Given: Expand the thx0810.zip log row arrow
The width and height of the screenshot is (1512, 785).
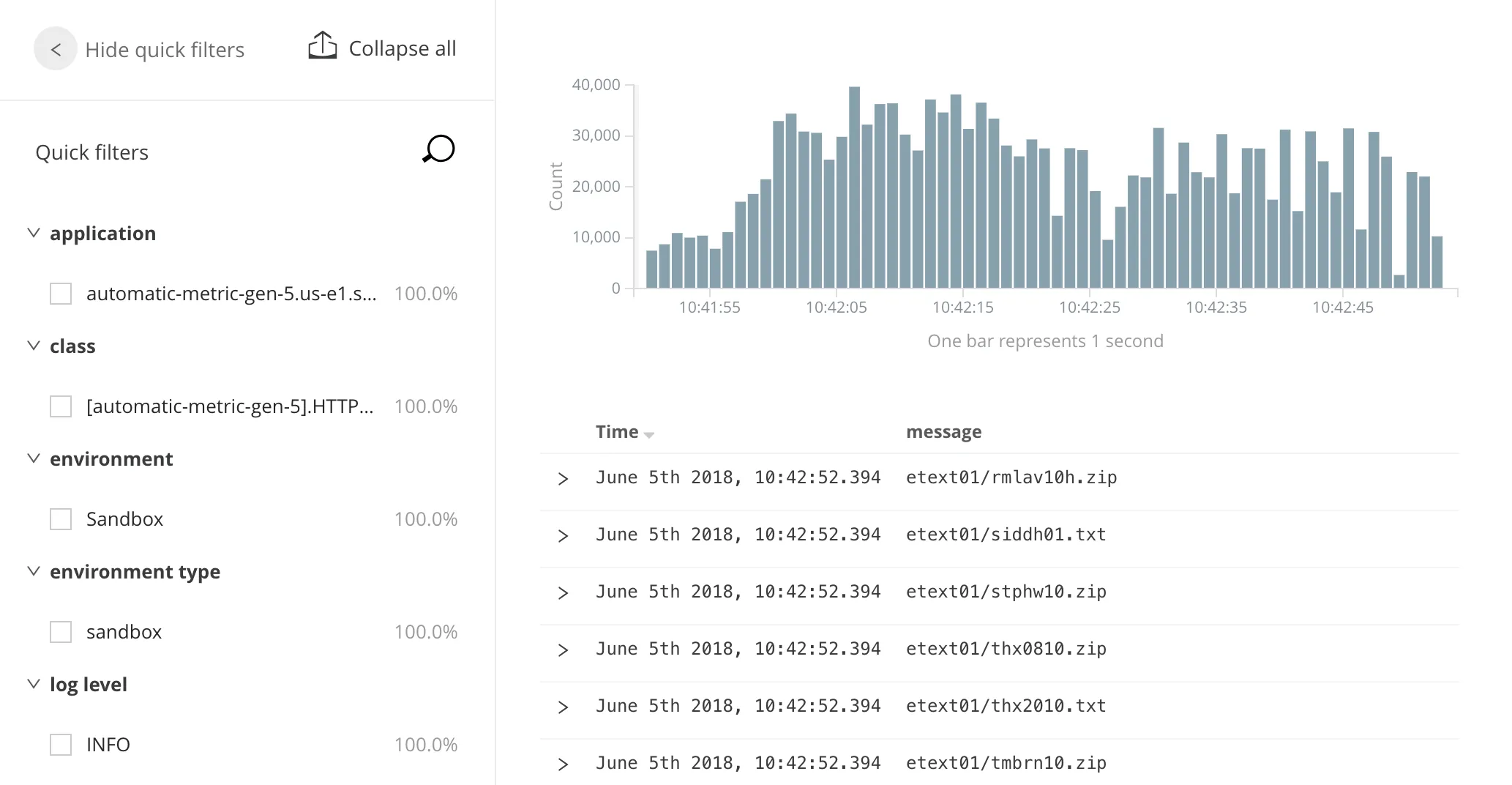Looking at the screenshot, I should point(563,650).
